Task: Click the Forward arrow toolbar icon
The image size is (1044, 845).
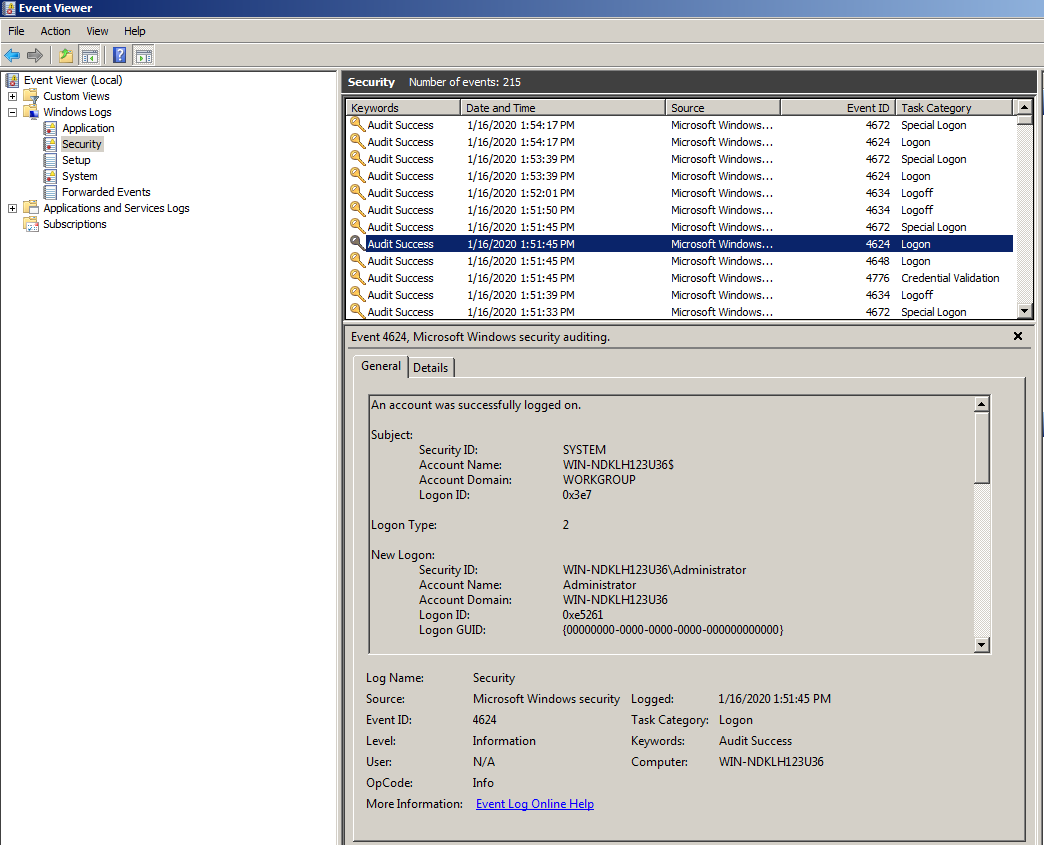Action: point(35,55)
